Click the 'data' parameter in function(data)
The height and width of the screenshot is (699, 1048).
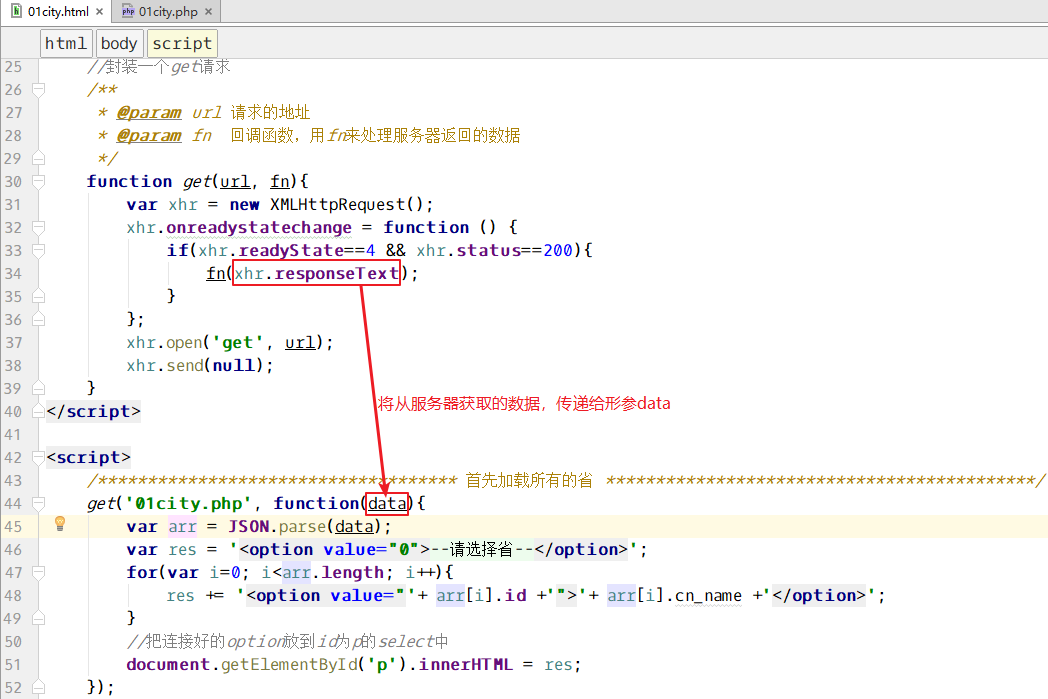click(387, 503)
